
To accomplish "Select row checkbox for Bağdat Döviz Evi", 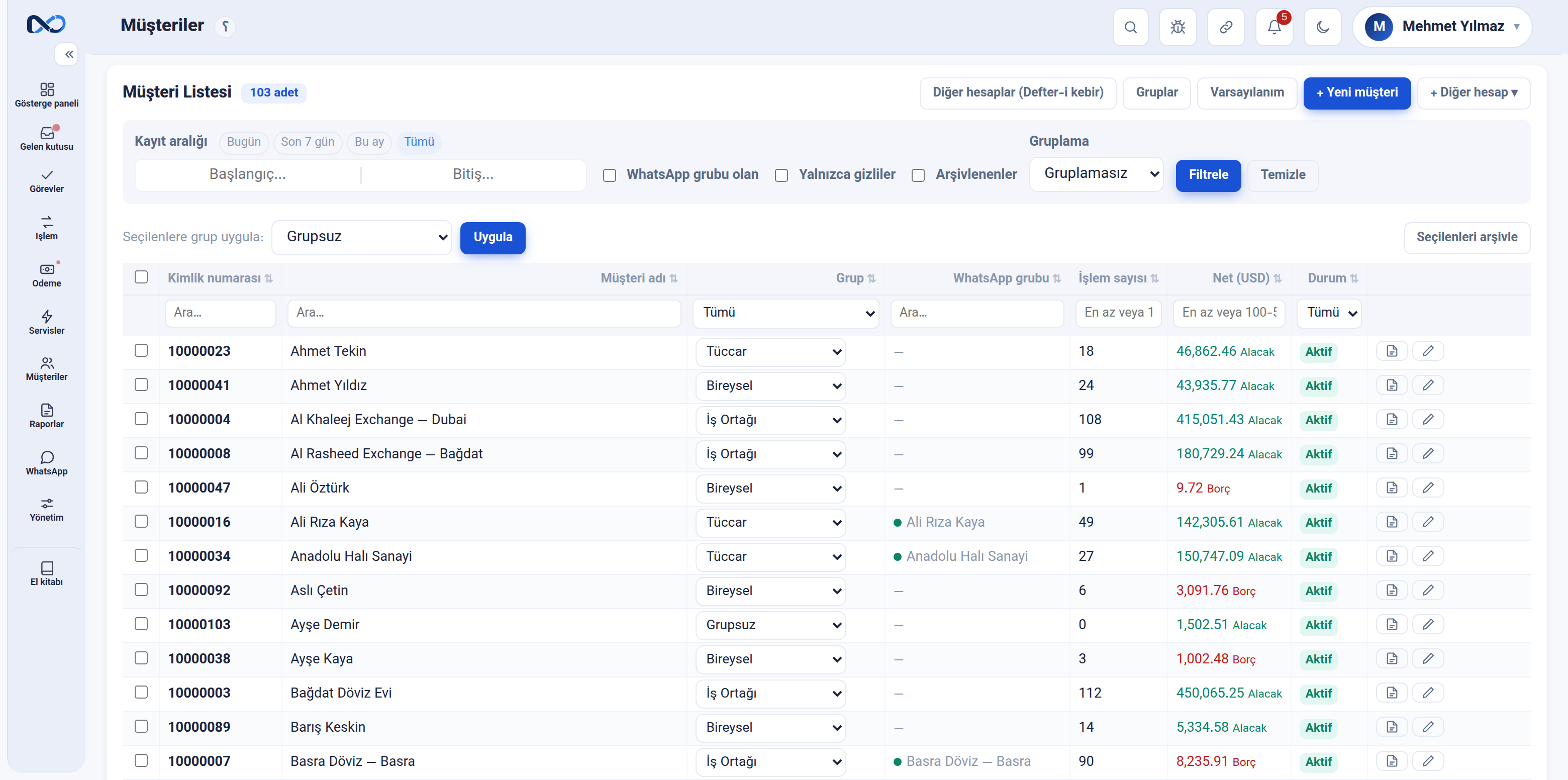I will (141, 693).
